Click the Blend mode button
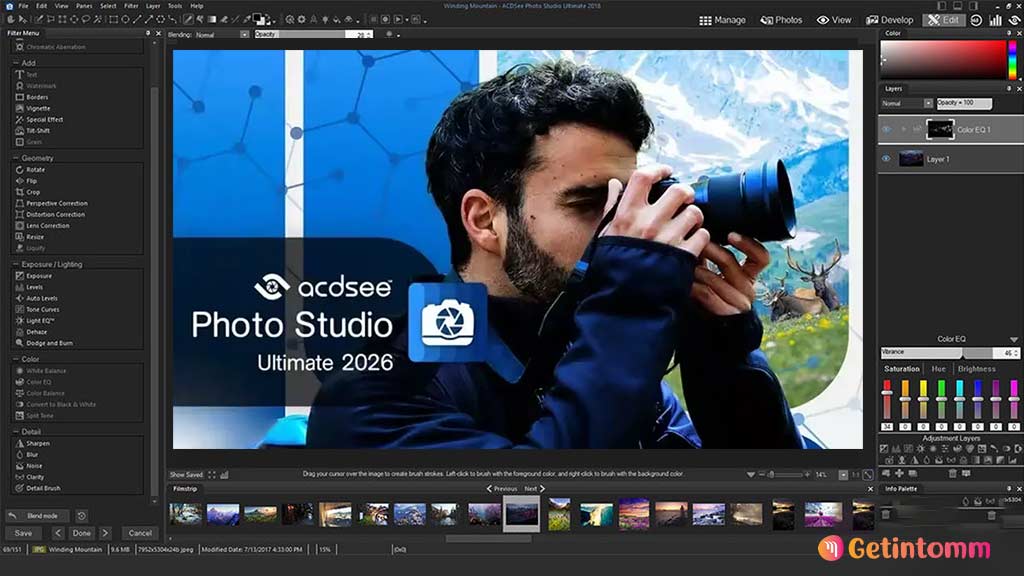1024x576 pixels. point(38,516)
